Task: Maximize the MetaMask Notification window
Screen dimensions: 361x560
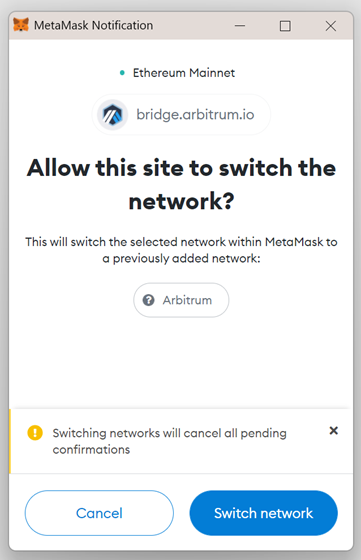Action: 285,26
